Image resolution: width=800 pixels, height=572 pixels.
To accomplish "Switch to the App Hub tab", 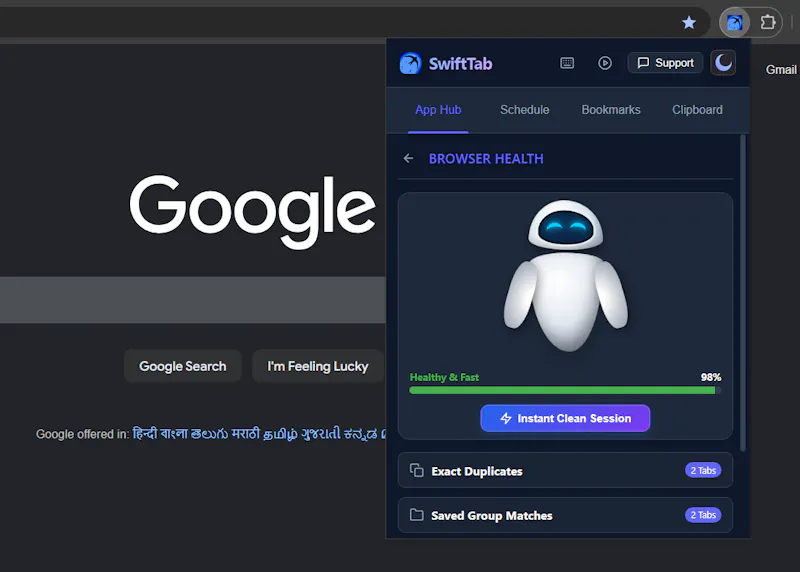I will [438, 110].
